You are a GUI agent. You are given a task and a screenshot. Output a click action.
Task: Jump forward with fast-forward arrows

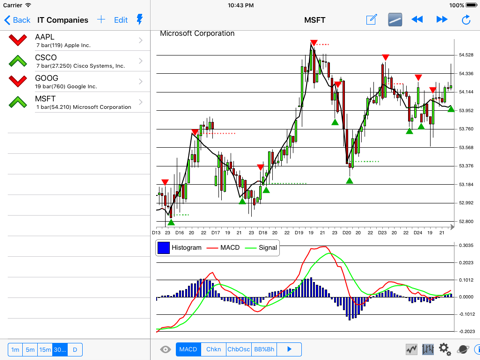tap(442, 20)
